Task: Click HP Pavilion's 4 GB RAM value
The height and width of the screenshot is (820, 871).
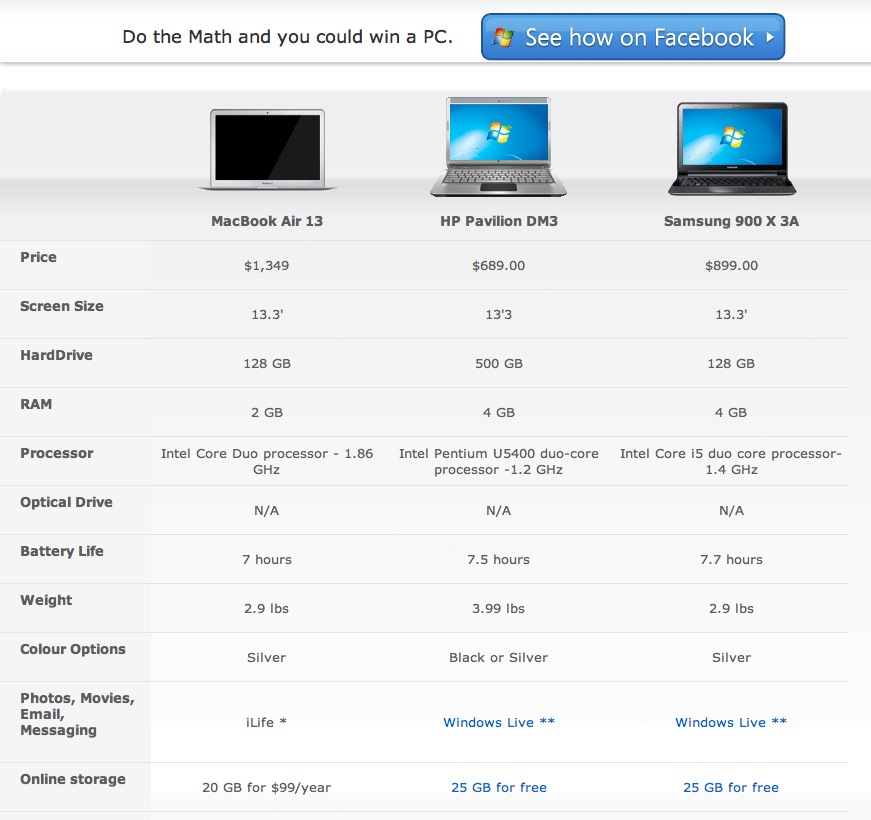Action: click(499, 412)
